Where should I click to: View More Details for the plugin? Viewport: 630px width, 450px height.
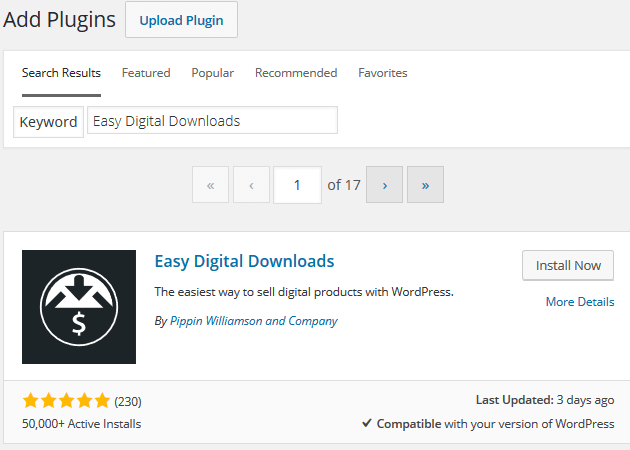580,302
